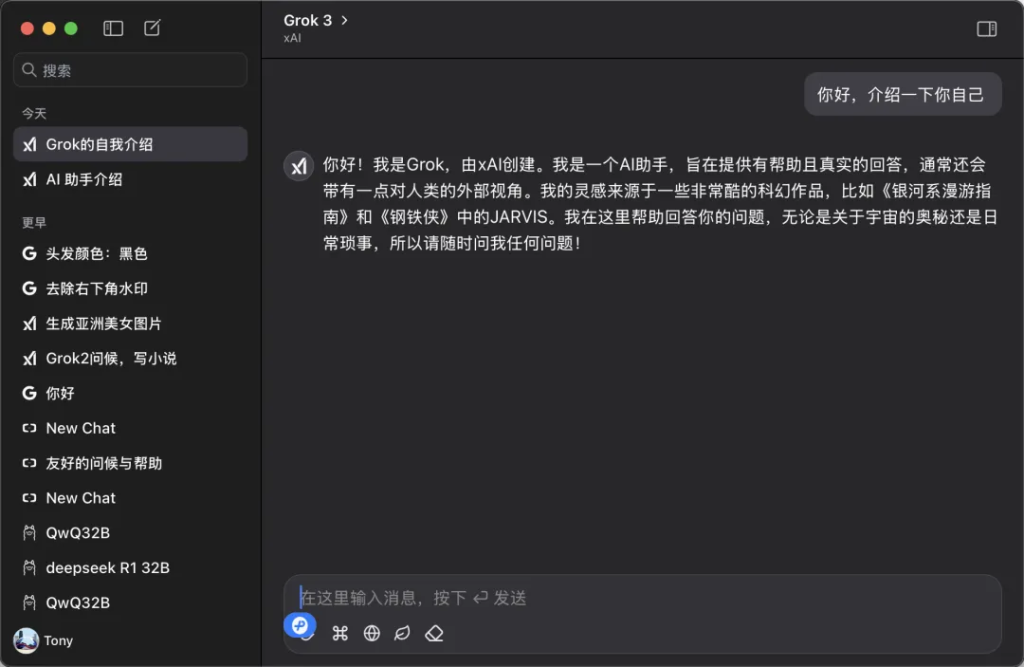Screen dimensions: 1024x667
Task: Click the xAI icon next to Grok2问候，写小说
Action: coord(29,359)
